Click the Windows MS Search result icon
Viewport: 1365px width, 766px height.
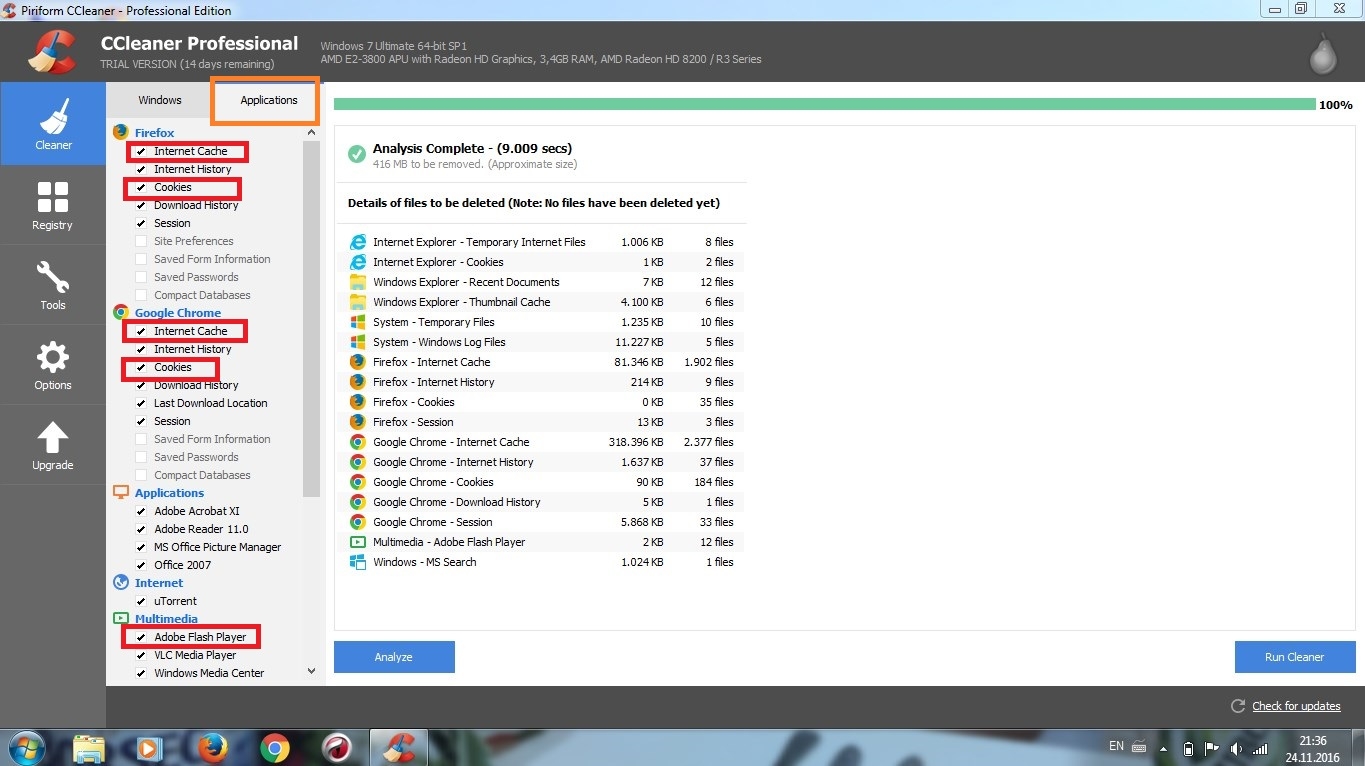(x=358, y=562)
